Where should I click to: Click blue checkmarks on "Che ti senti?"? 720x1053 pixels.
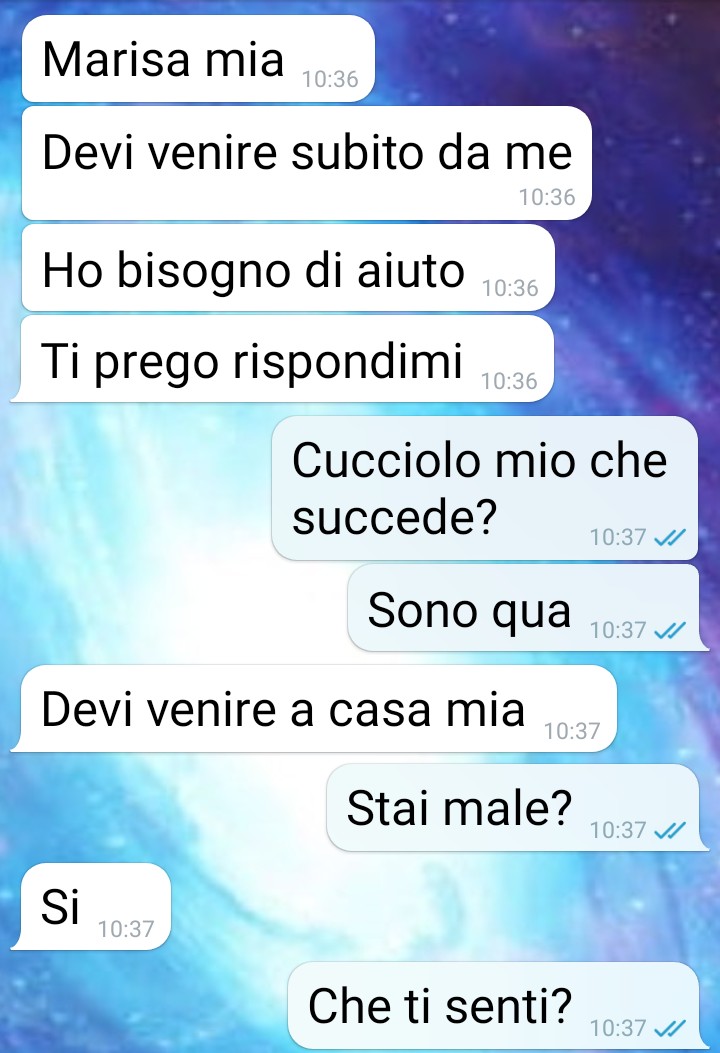670,1027
